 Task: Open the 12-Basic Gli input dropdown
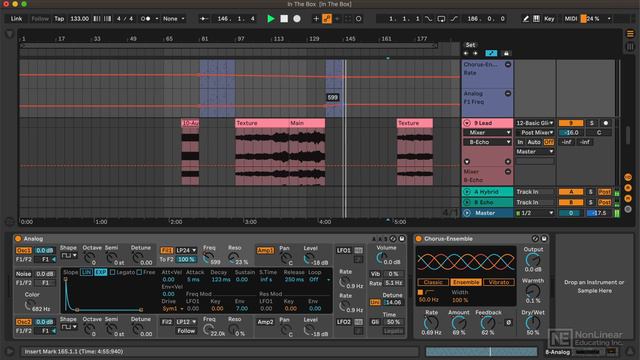[x=535, y=123]
